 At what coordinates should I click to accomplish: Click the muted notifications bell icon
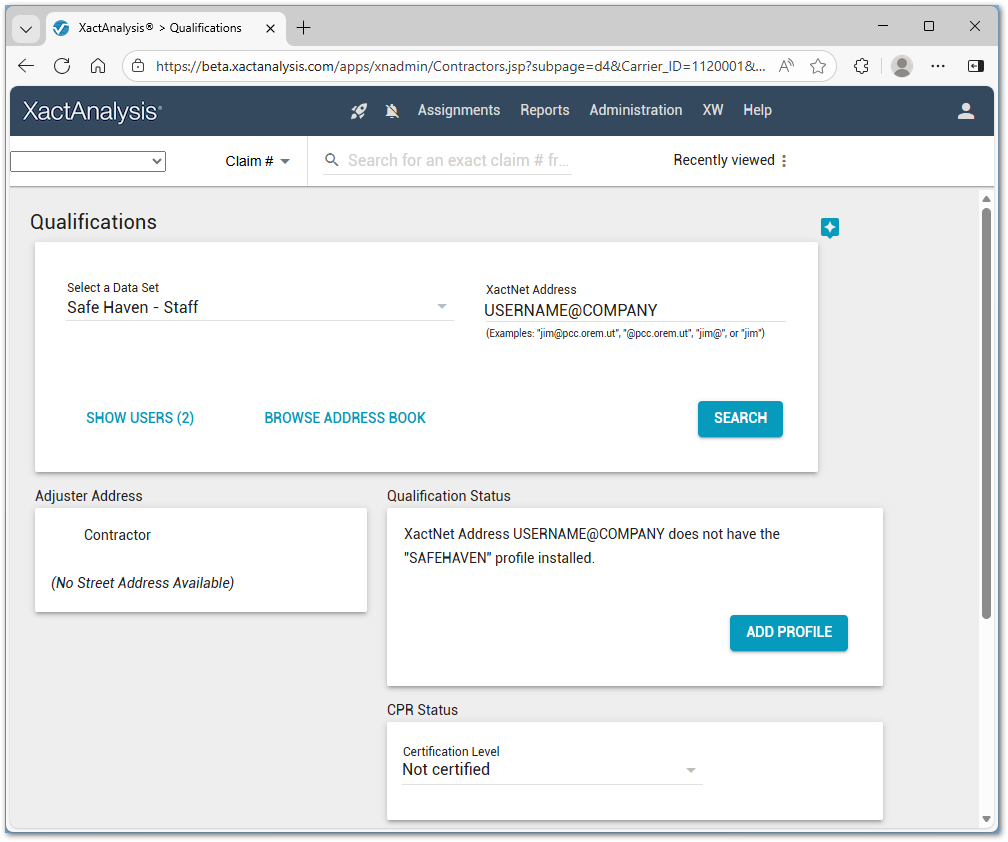(x=392, y=111)
